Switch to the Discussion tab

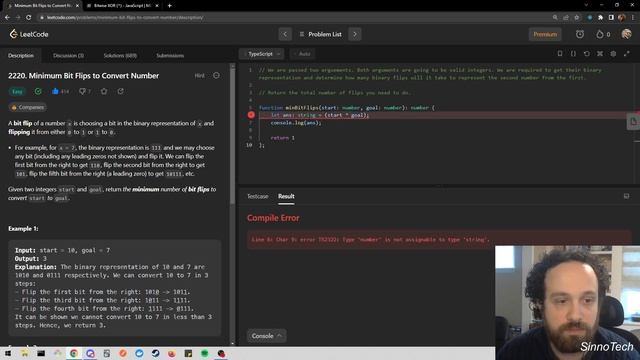coord(68,56)
